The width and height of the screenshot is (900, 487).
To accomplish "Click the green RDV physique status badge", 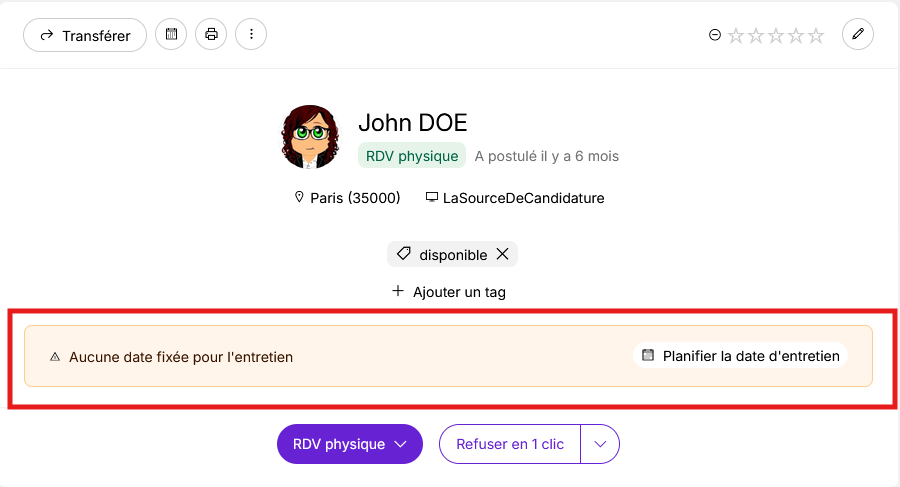I will click(412, 156).
